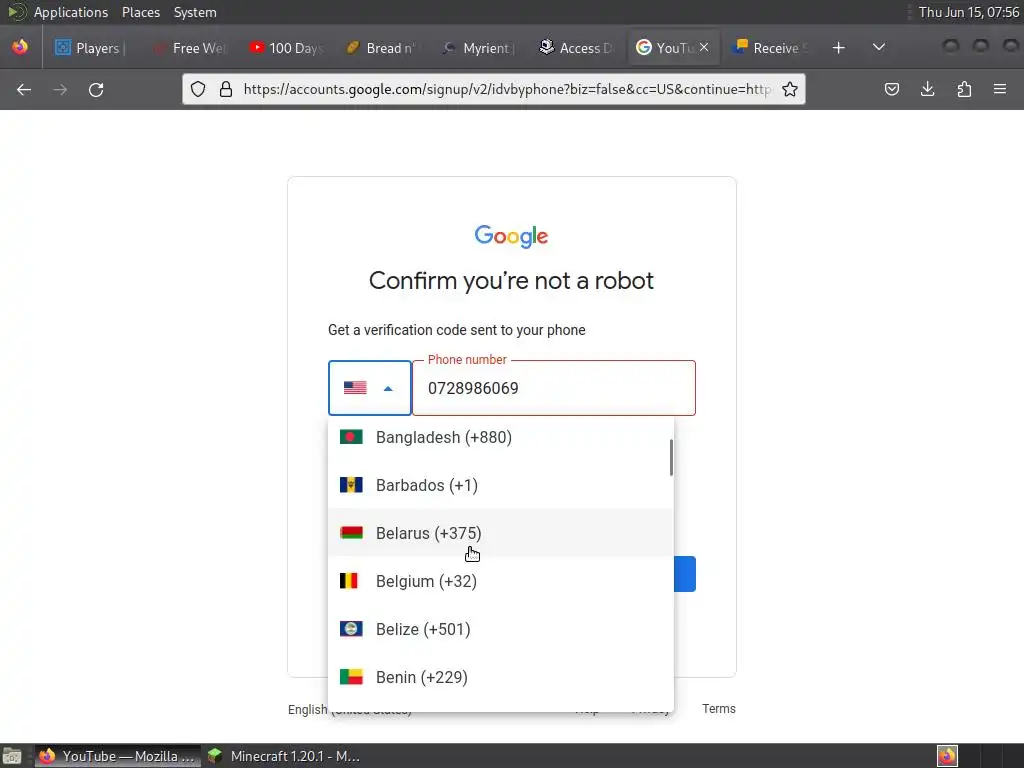The width and height of the screenshot is (1024, 768).
Task: Select Bangladesh (+880)
Action: point(500,437)
